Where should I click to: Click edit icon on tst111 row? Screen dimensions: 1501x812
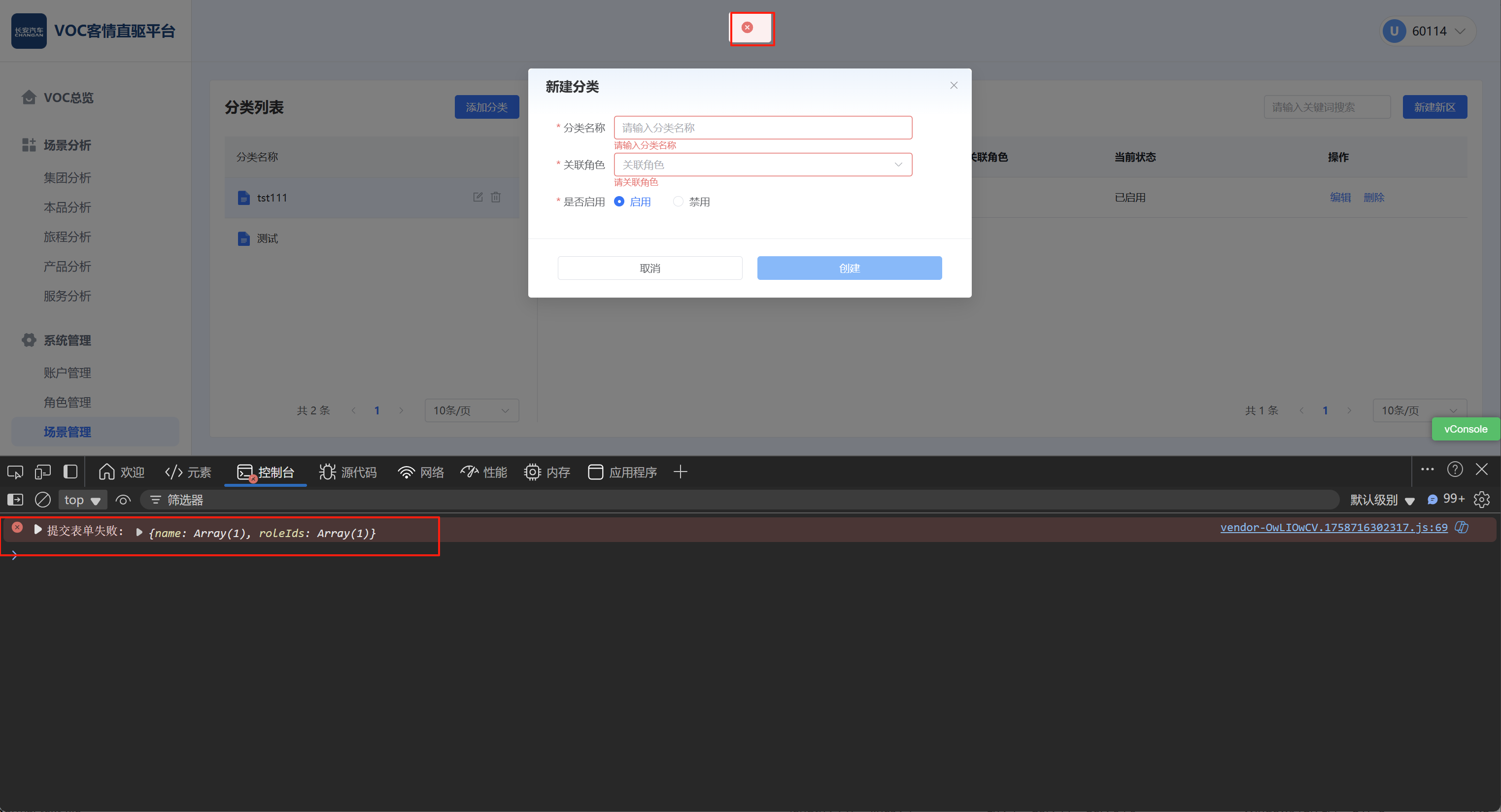coord(478,198)
